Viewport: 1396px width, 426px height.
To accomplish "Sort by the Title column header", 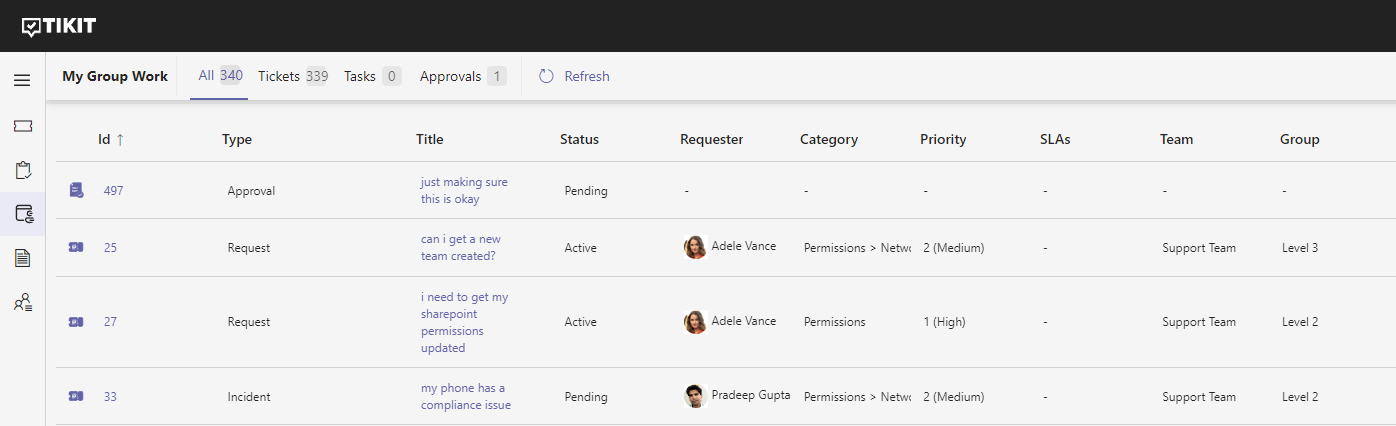I will [x=430, y=140].
